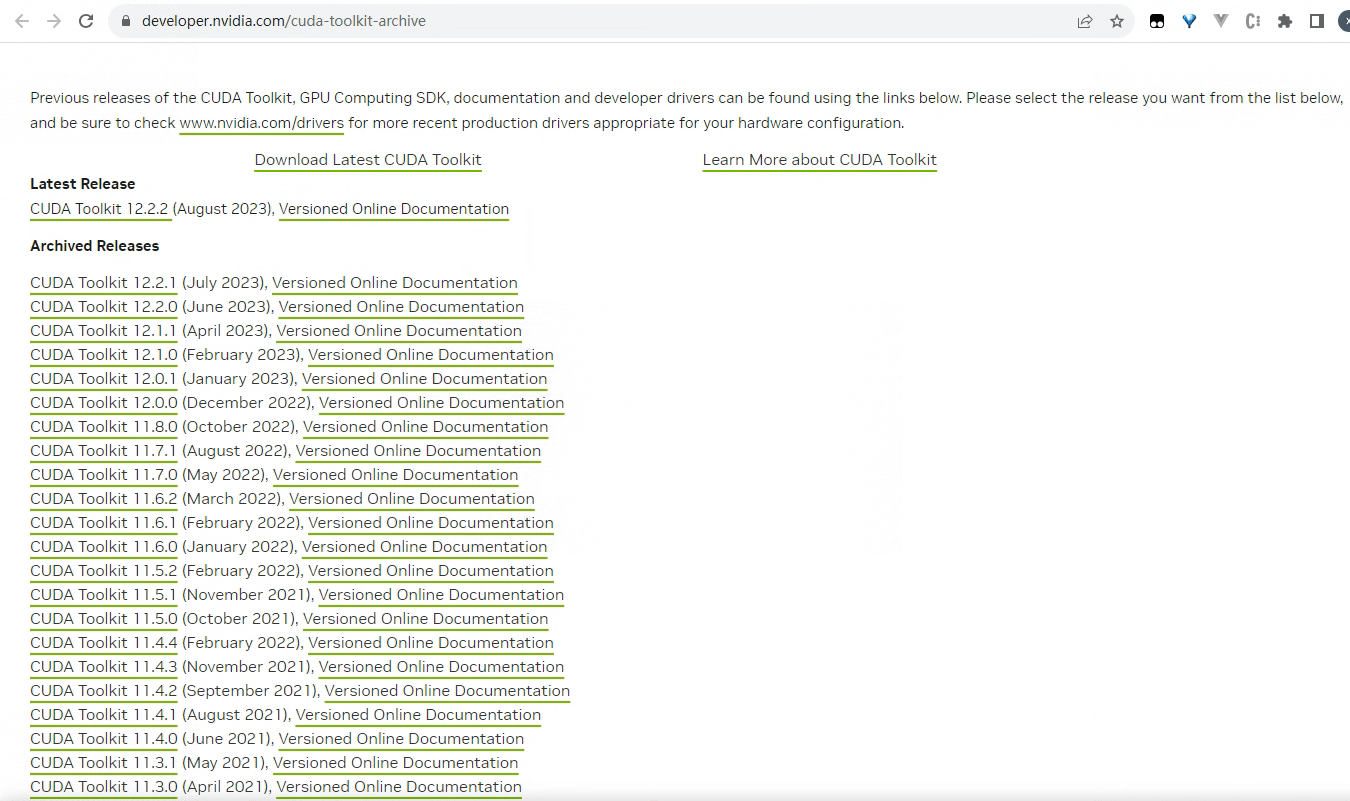
Task: Open CUDA Toolkit 11.3.0 link
Action: click(104, 787)
